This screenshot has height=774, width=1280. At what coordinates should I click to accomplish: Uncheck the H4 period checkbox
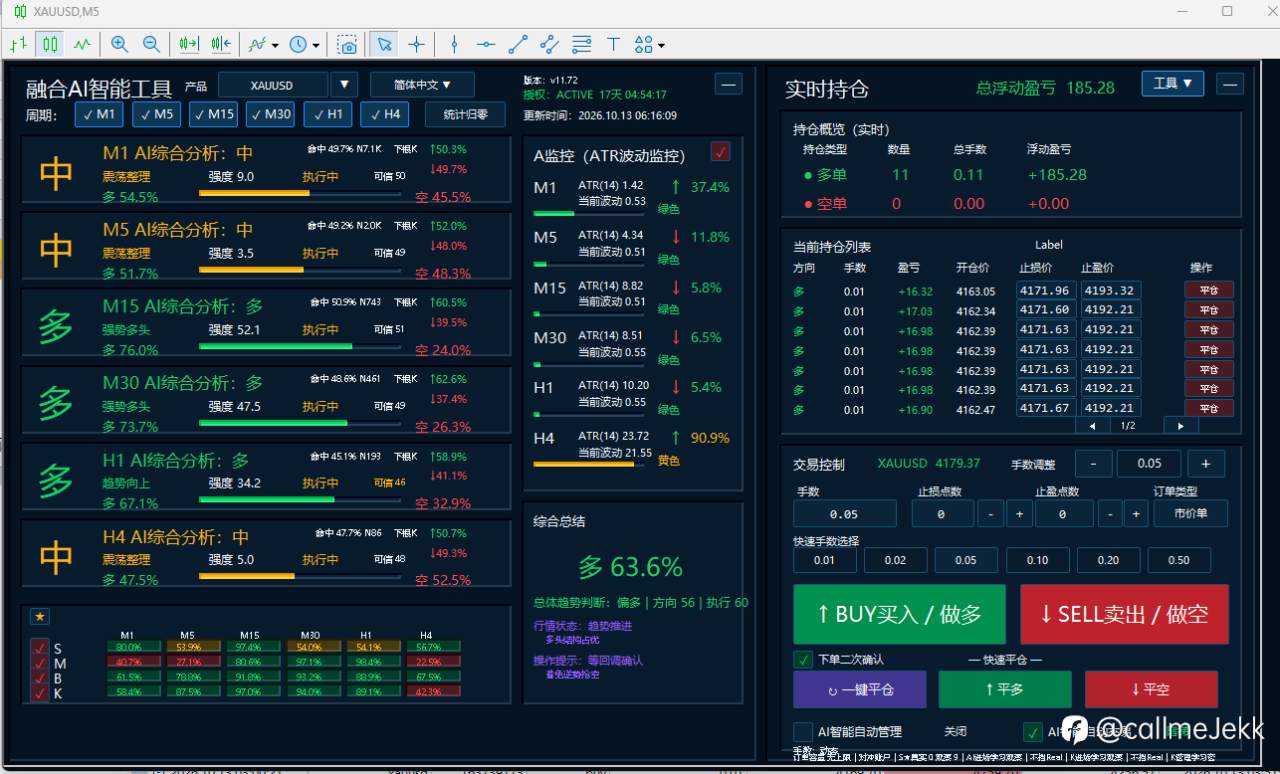click(x=384, y=114)
